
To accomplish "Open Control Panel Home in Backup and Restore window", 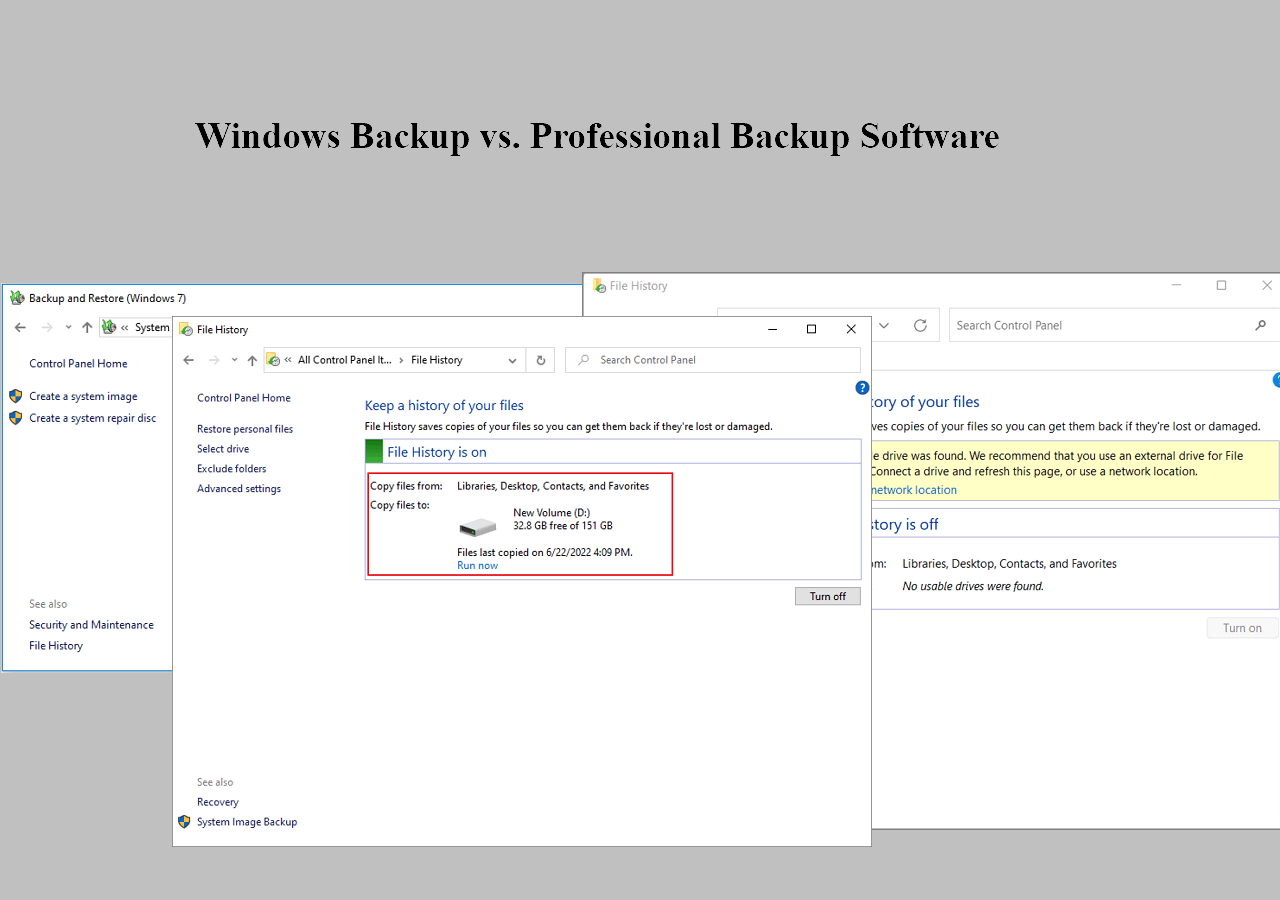I will (78, 364).
